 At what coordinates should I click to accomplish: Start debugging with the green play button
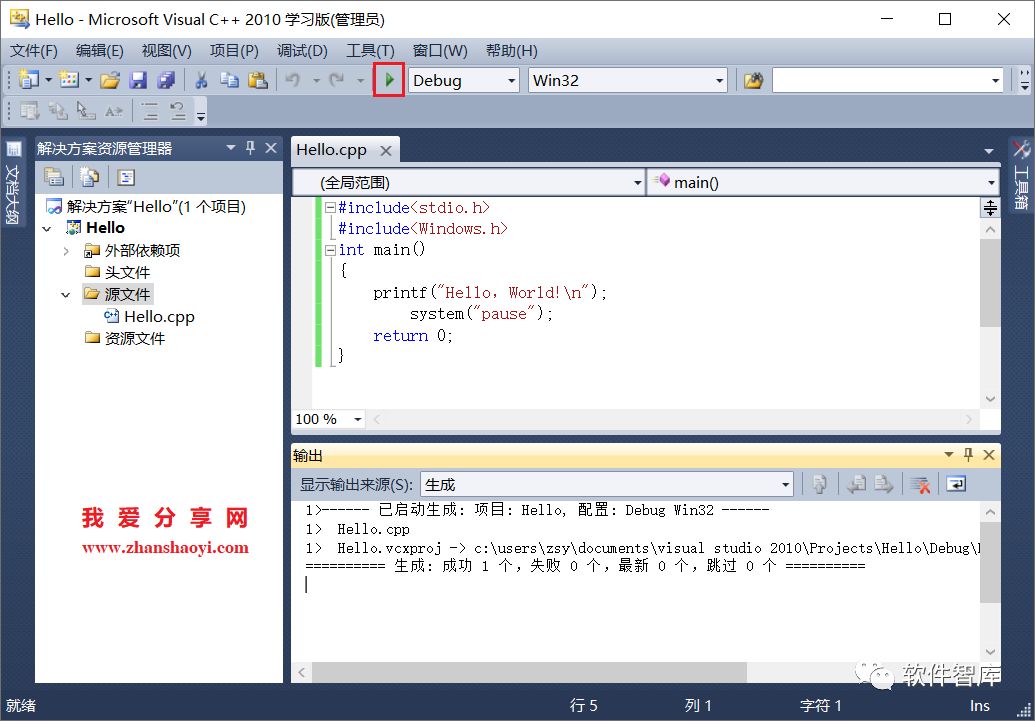pyautogui.click(x=389, y=81)
